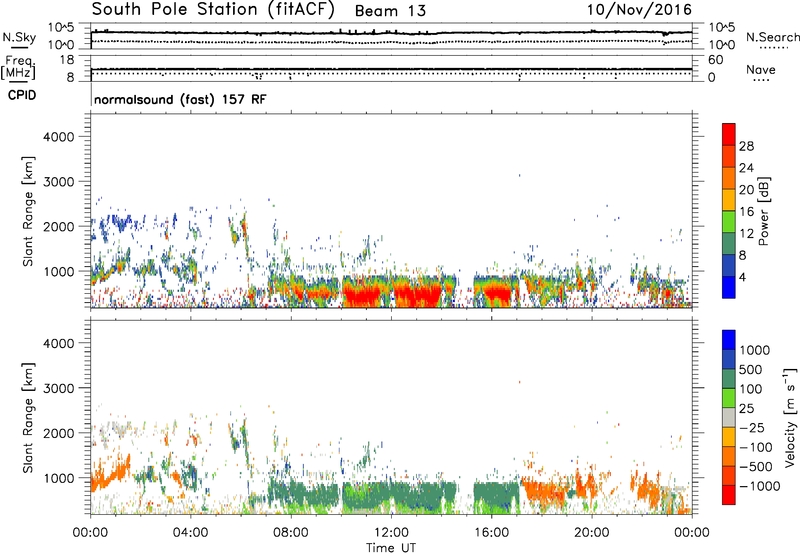The width and height of the screenshot is (800, 554).
Task: Click the date 10/Nov/2016
Action: coord(639,10)
